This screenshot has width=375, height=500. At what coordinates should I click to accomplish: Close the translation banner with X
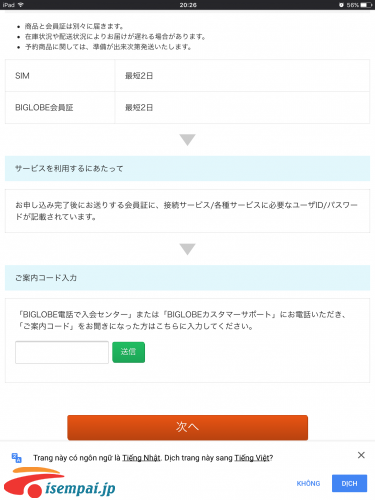click(x=361, y=455)
